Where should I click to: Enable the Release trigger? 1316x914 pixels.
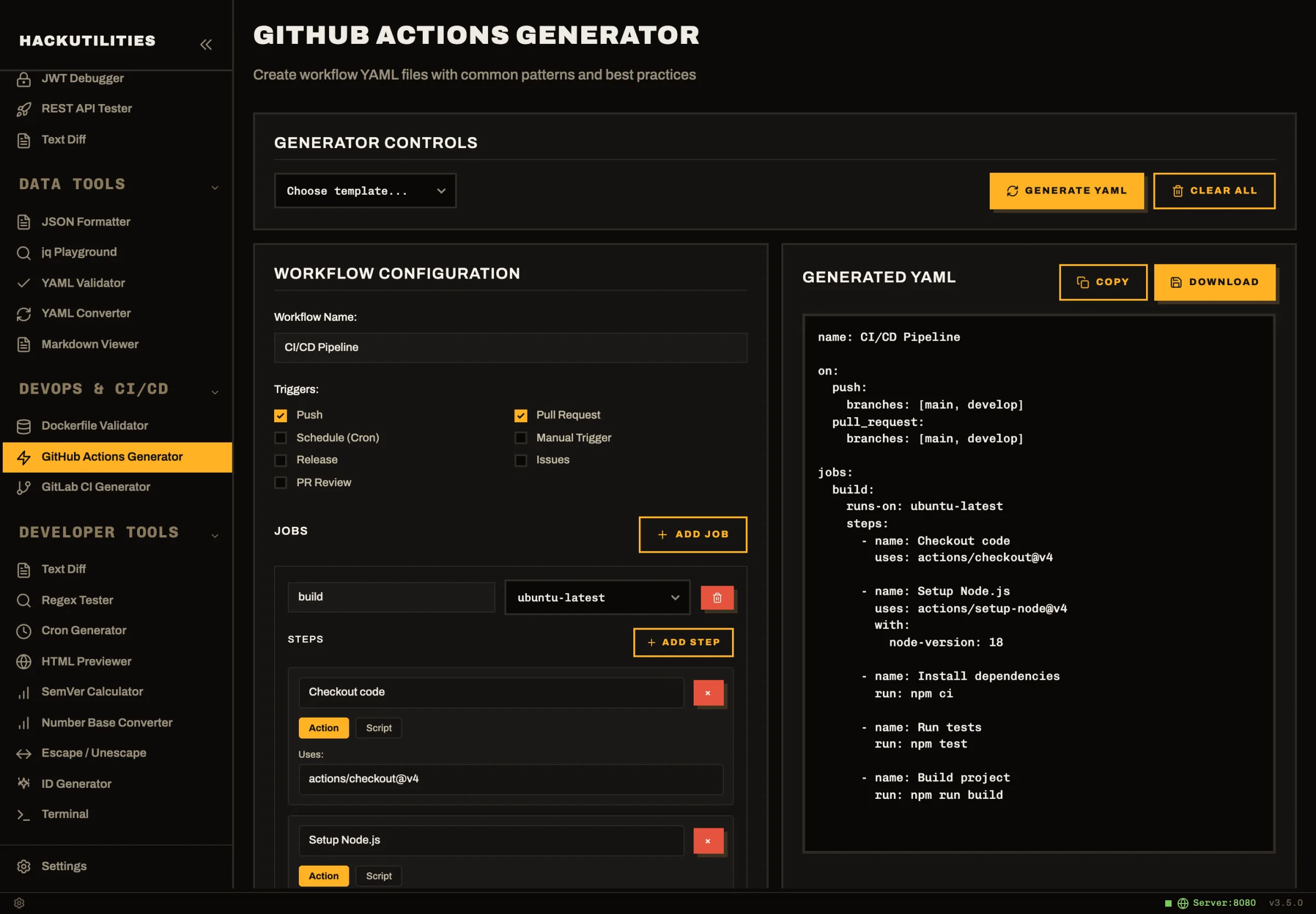281,460
